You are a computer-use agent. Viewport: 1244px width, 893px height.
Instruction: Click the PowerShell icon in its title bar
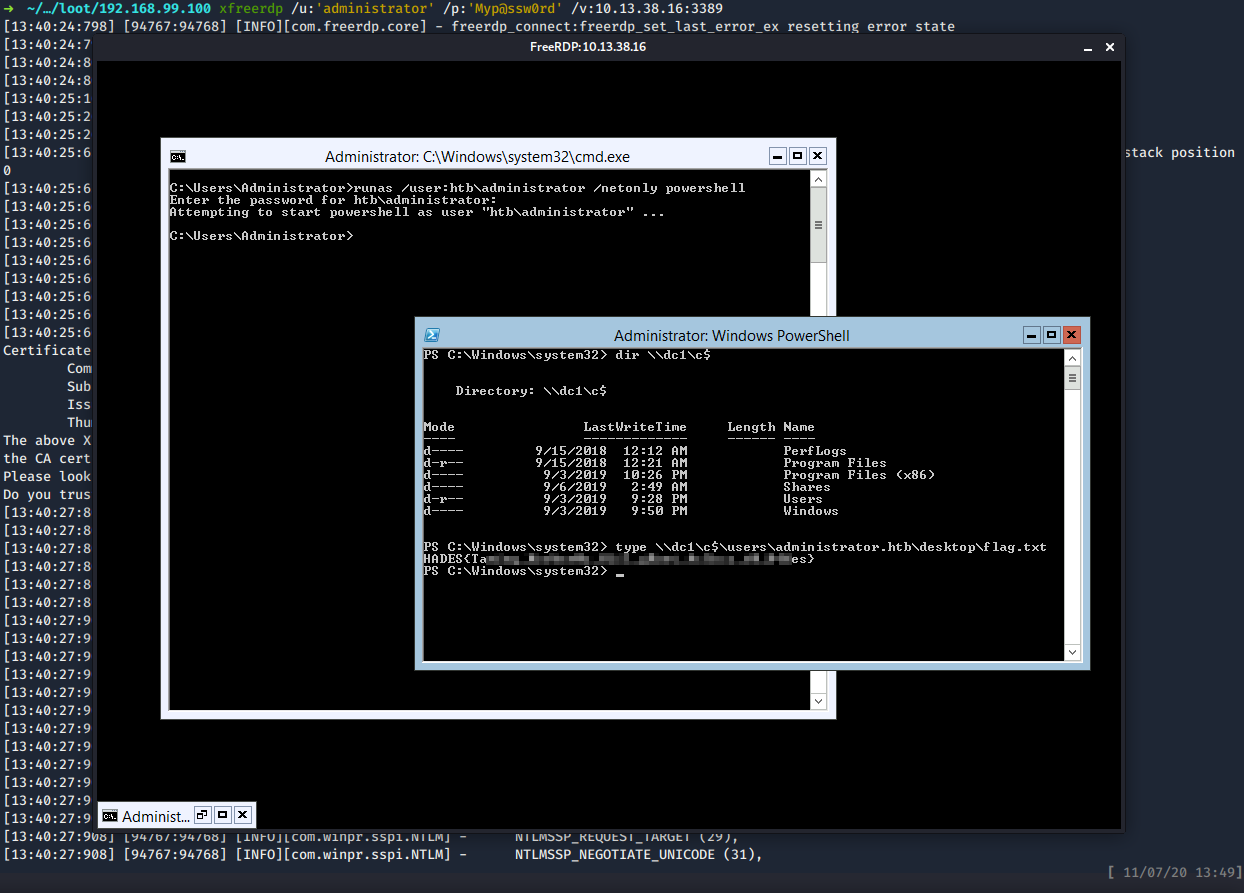pos(432,336)
